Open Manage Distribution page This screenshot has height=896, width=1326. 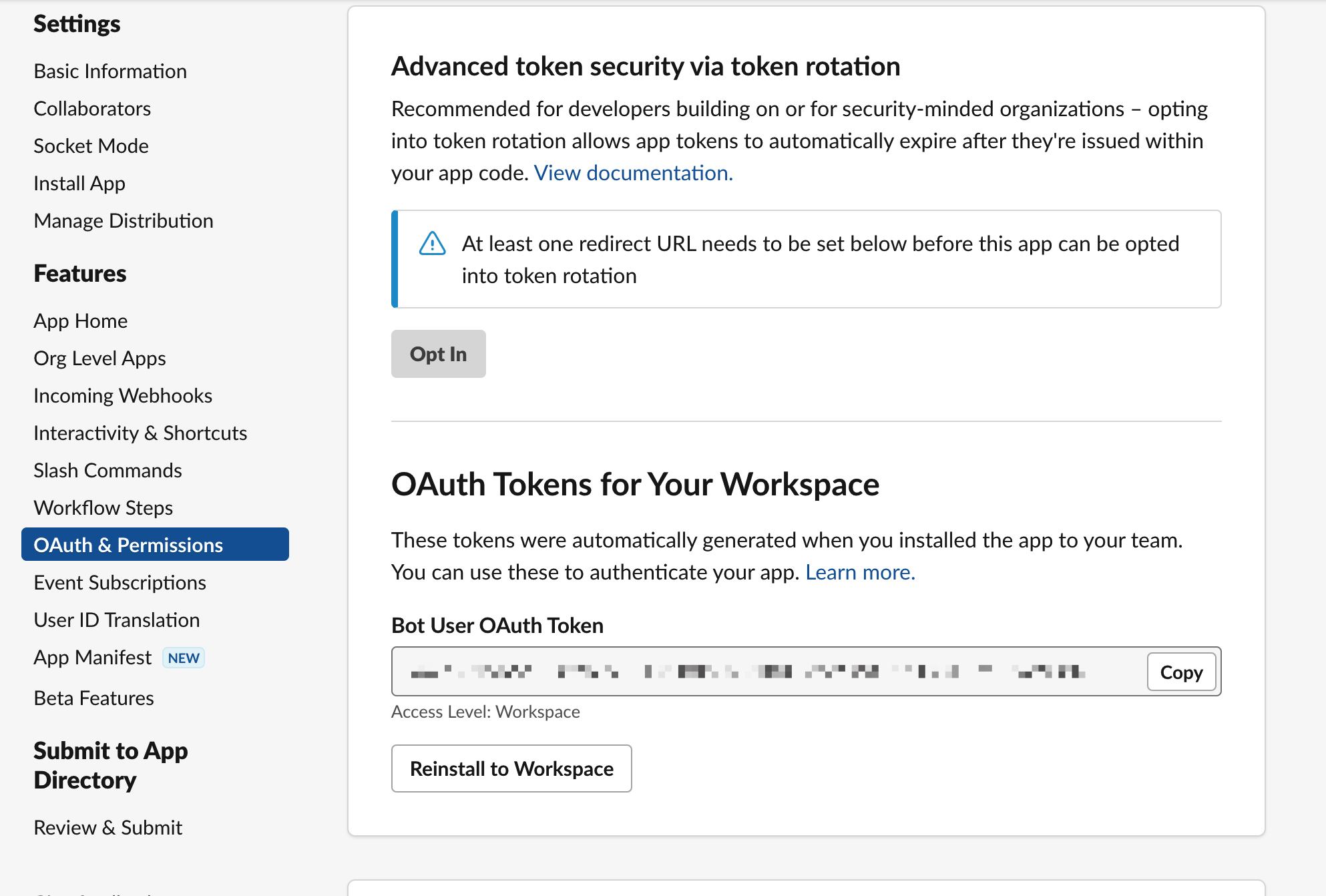coord(124,221)
